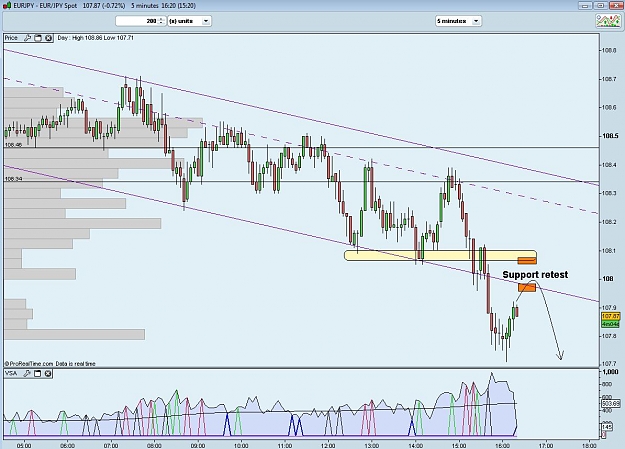The height and width of the screenshot is (449, 625).
Task: Click the ProRealTime.com data notice
Action: coord(50,364)
